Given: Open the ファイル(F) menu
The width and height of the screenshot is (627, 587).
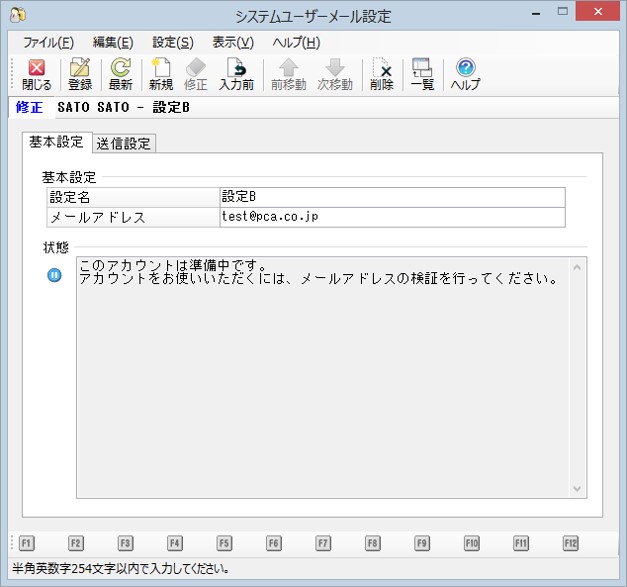Looking at the screenshot, I should tap(48, 42).
